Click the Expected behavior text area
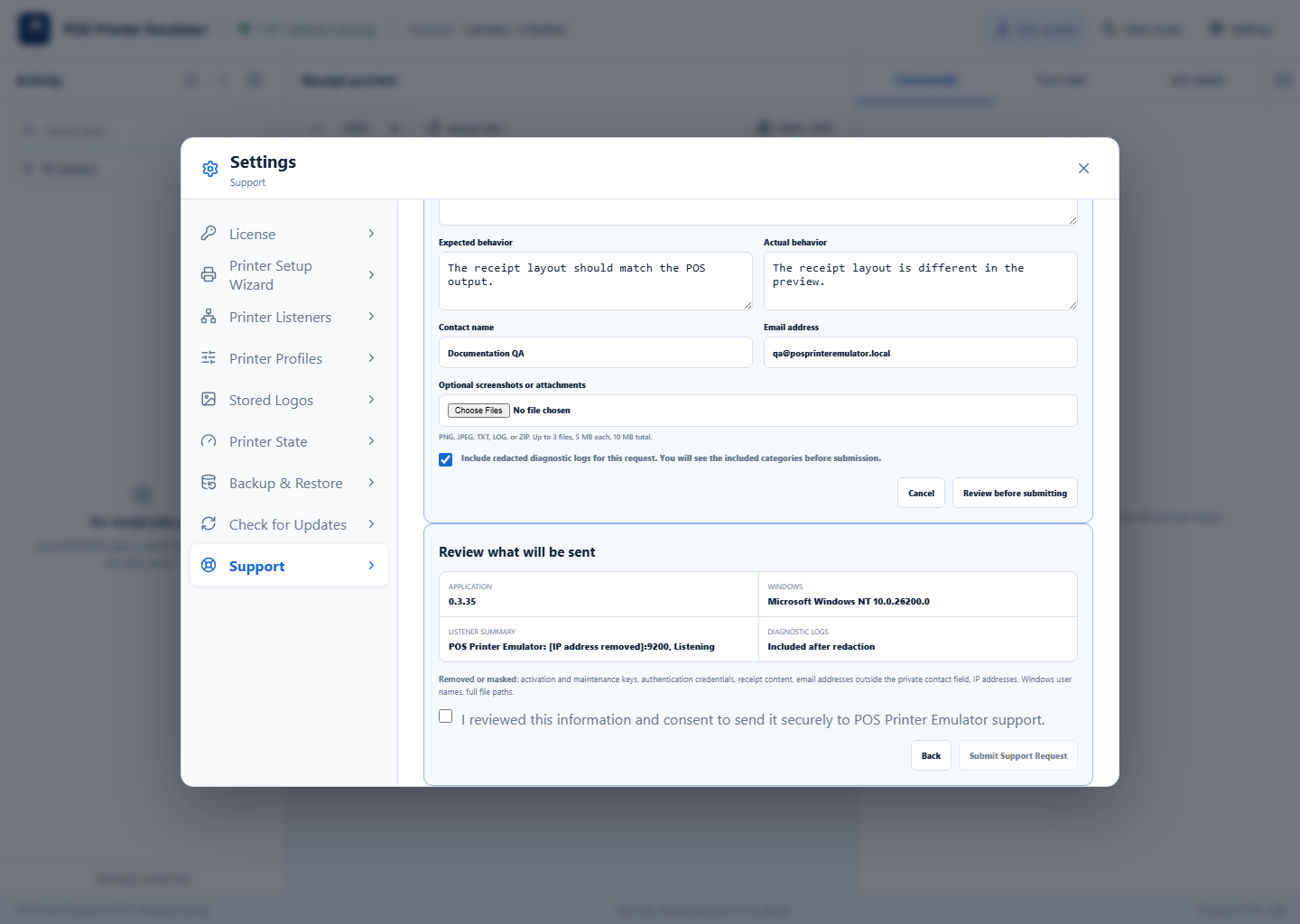Image resolution: width=1300 pixels, height=924 pixels. pyautogui.click(x=596, y=281)
